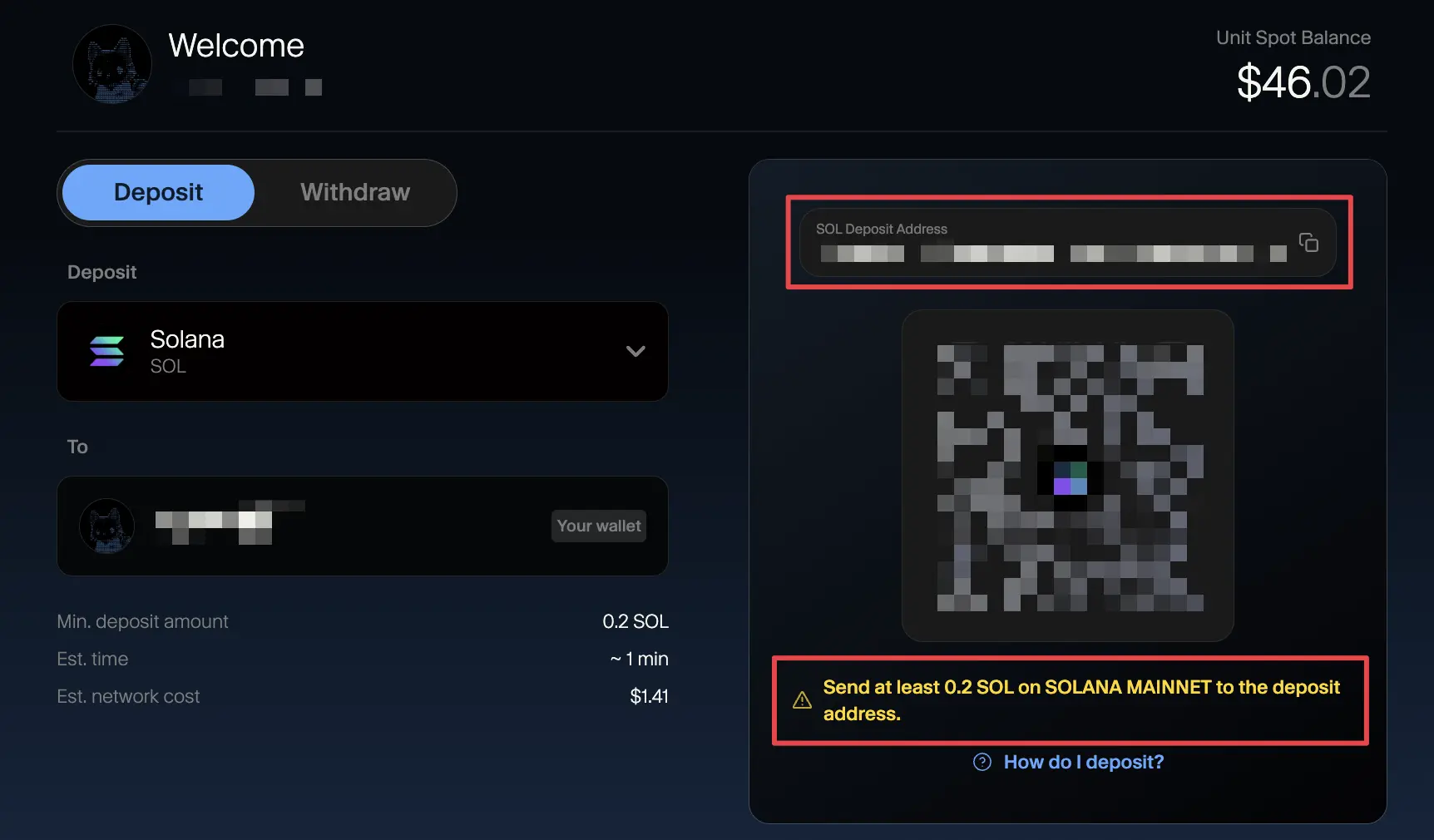The image size is (1434, 840).
Task: Open the How do I deposit link
Action: pyautogui.click(x=1083, y=762)
